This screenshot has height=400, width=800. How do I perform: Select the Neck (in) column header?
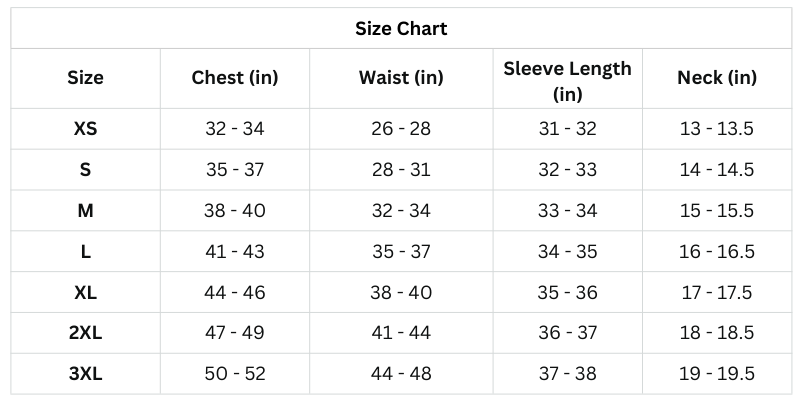click(716, 77)
